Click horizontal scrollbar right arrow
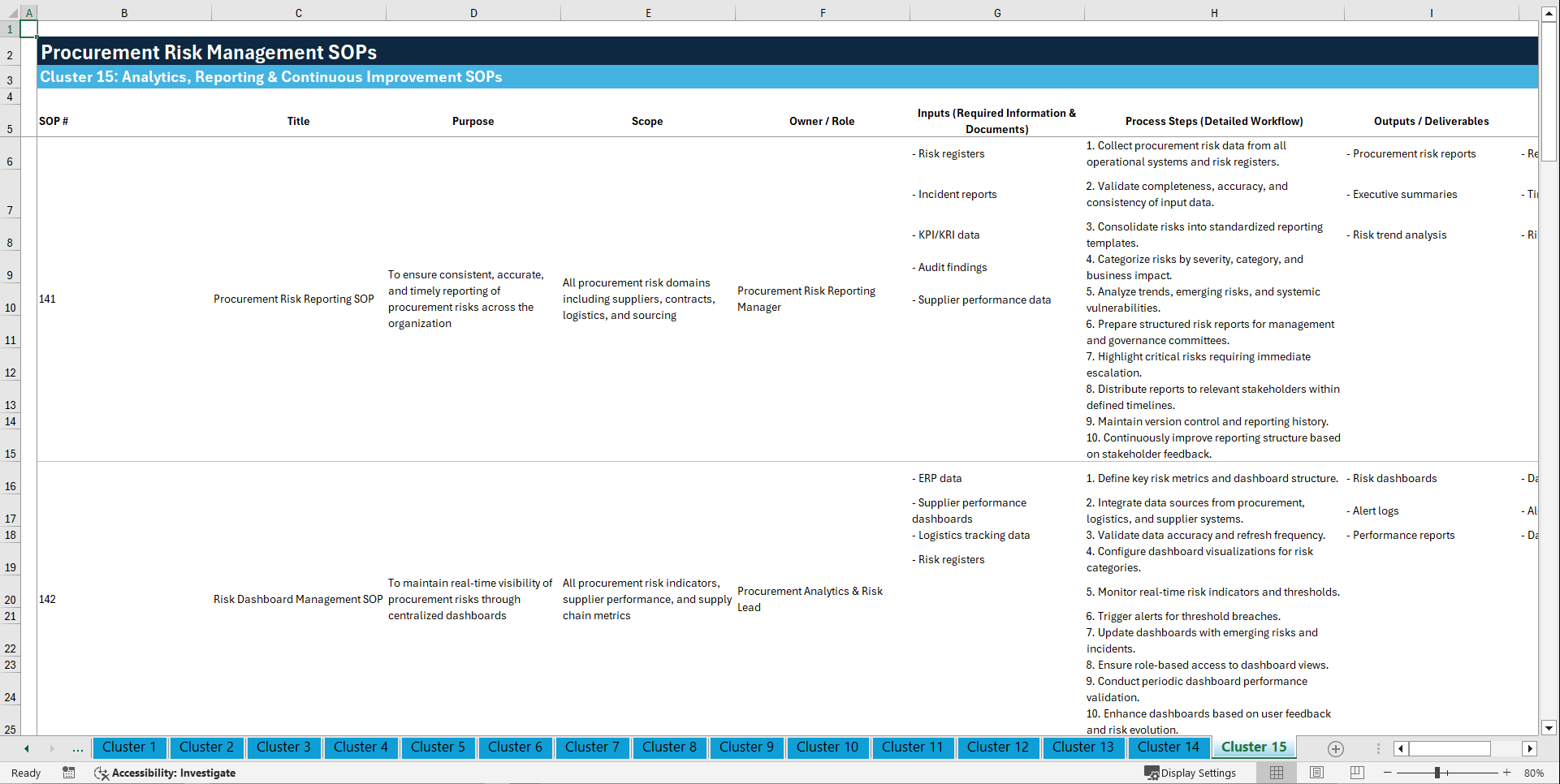 pos(1530,748)
